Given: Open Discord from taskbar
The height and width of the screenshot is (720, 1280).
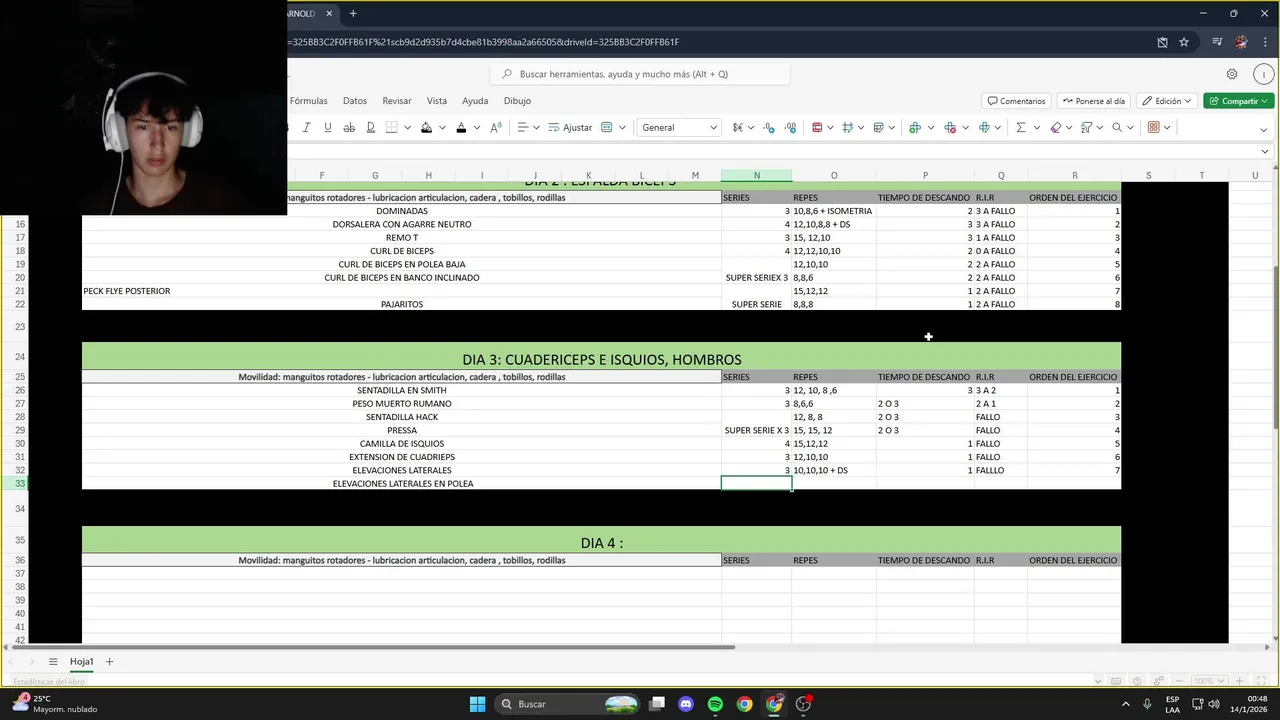Looking at the screenshot, I should (x=686, y=704).
